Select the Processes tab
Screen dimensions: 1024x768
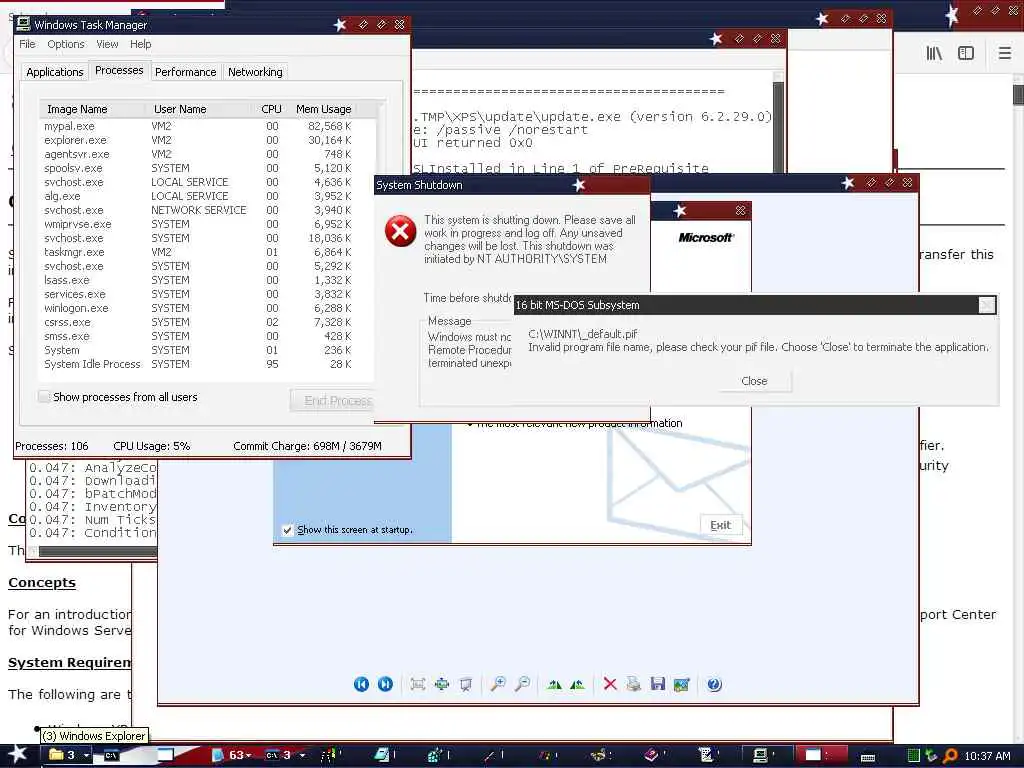tap(119, 70)
